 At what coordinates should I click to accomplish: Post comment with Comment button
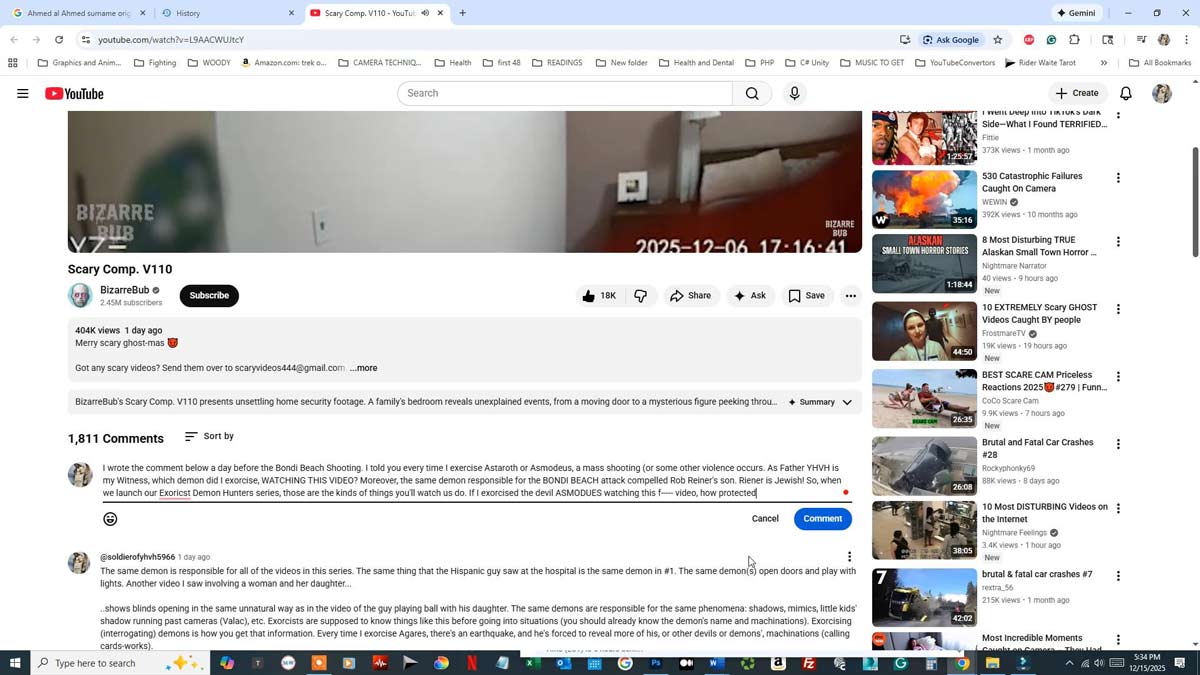pyautogui.click(x=822, y=519)
